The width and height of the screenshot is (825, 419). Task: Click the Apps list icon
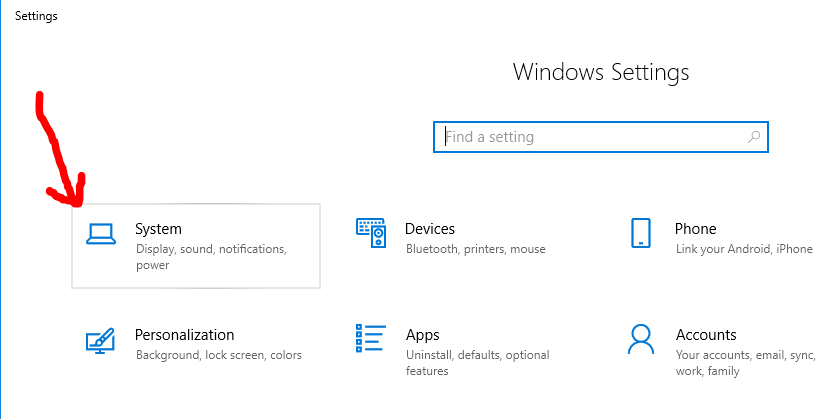(371, 340)
